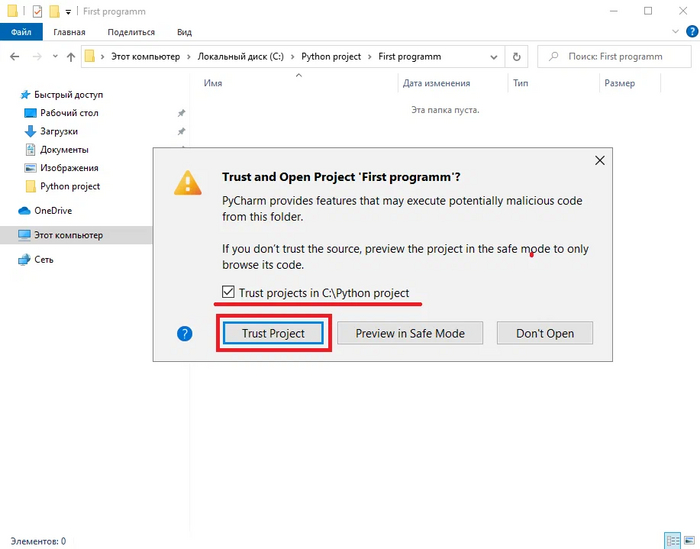700x549 pixels.
Task: Open the quick access toolbar dropdown arrow
Action: pos(68,12)
